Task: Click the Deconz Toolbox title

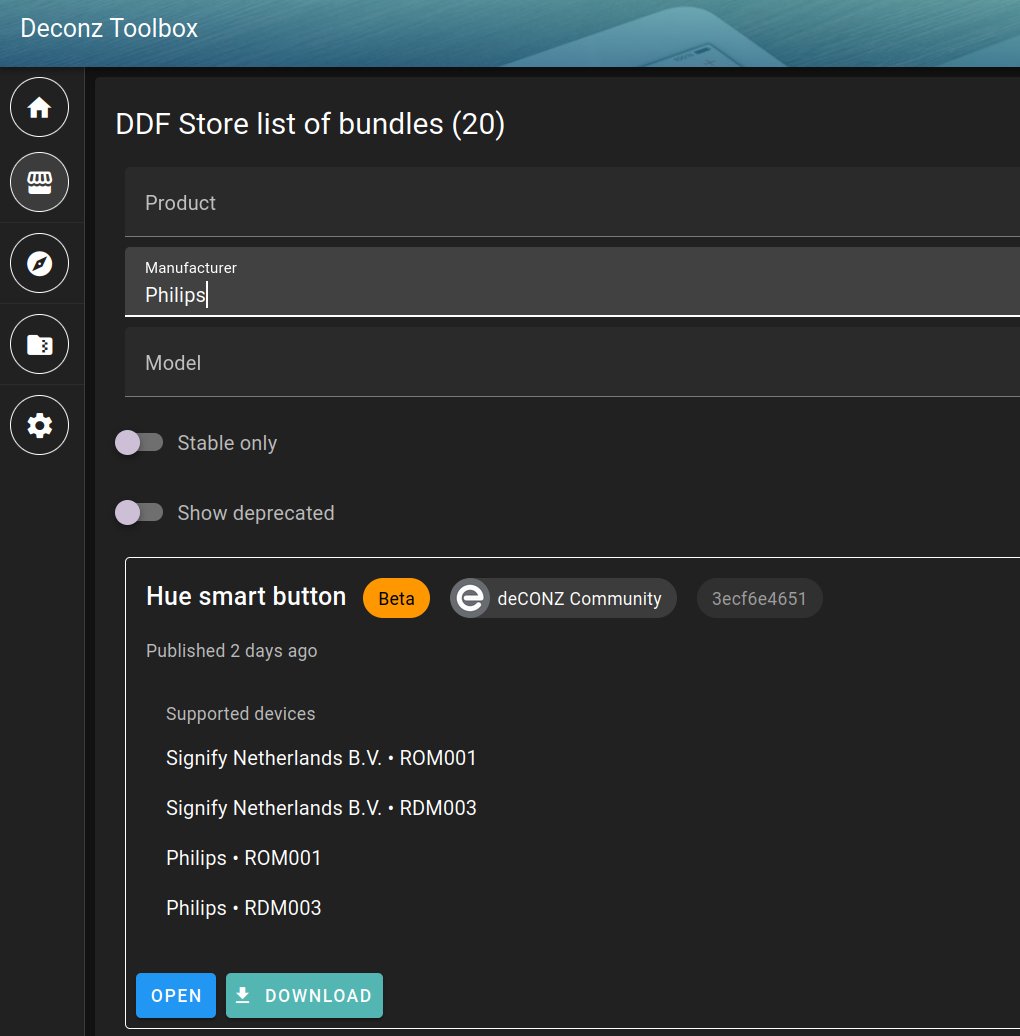Action: click(109, 28)
